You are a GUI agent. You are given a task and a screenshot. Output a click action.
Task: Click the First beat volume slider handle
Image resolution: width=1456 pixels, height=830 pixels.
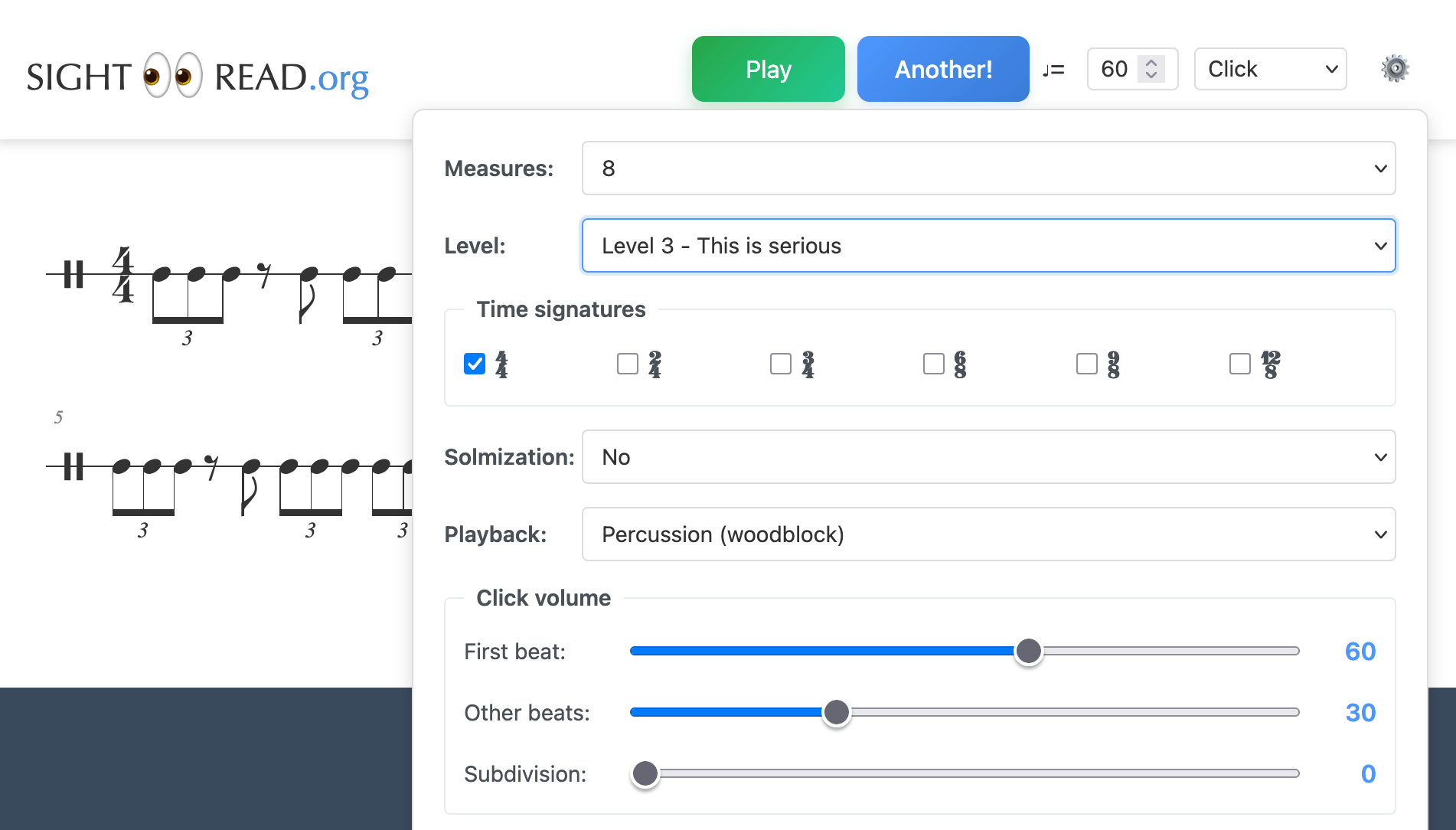[x=1028, y=652]
